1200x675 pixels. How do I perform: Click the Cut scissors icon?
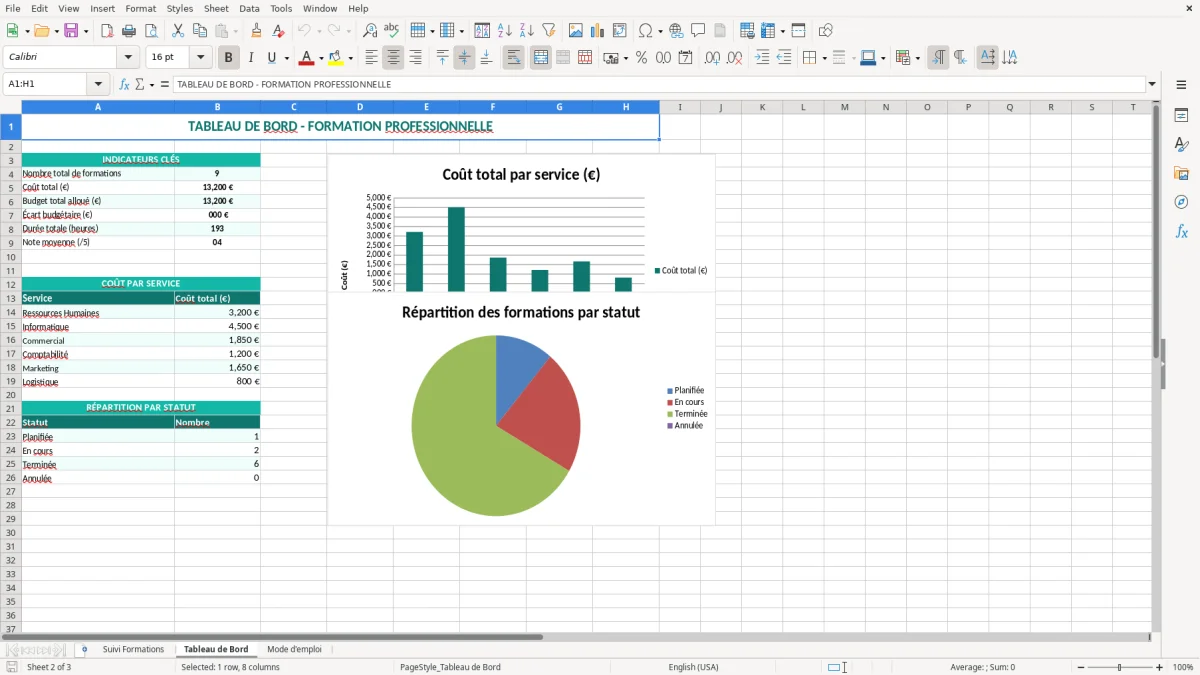(x=178, y=31)
